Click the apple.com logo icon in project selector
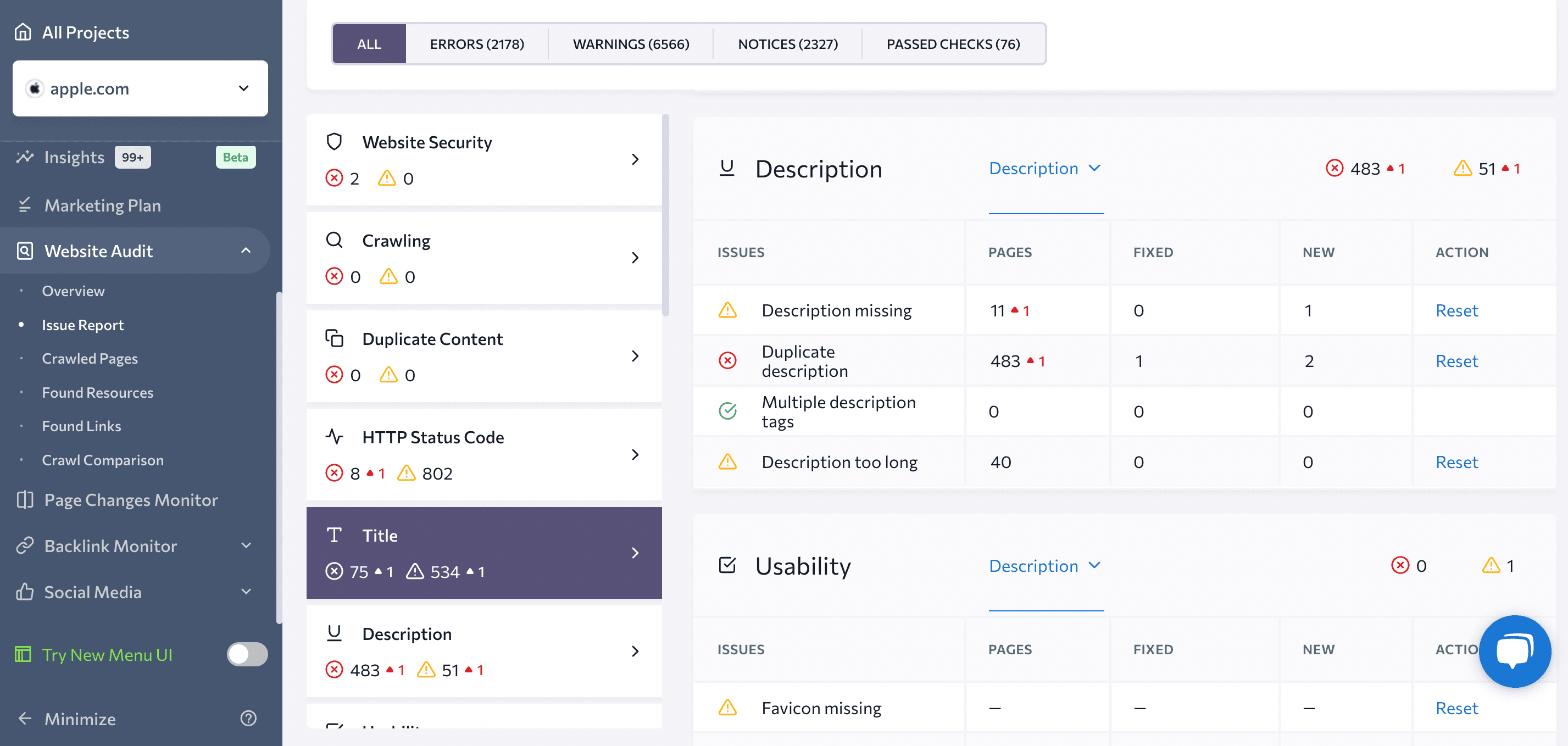This screenshot has width=1568, height=746. tap(35, 88)
